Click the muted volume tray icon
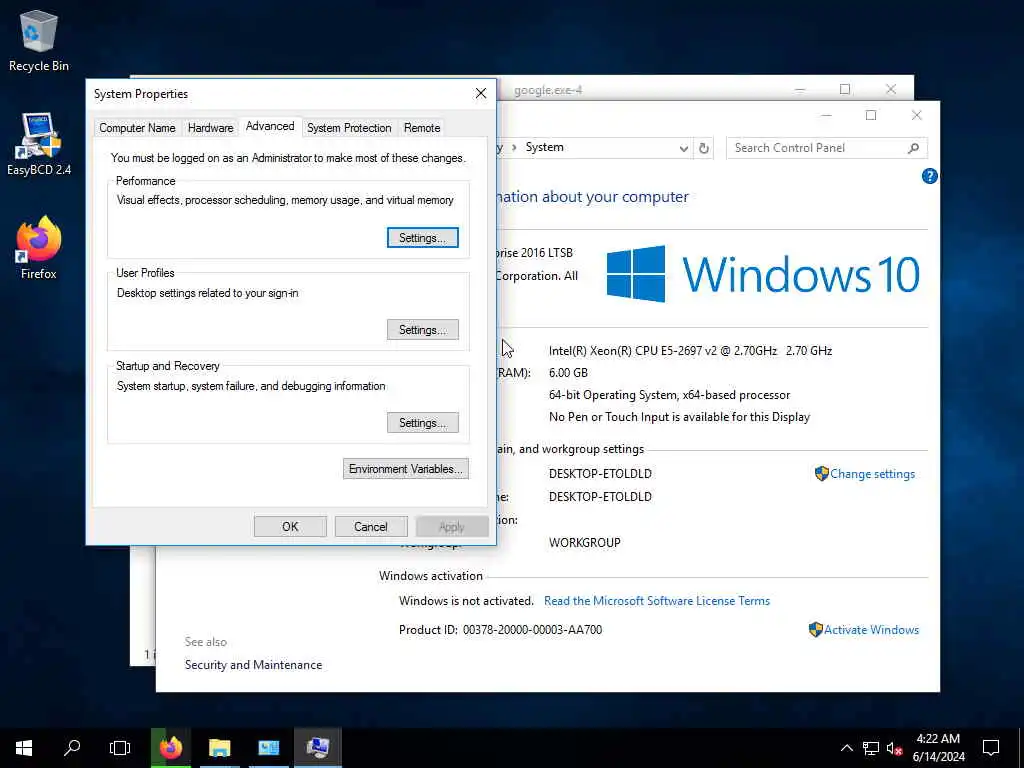 click(895, 748)
